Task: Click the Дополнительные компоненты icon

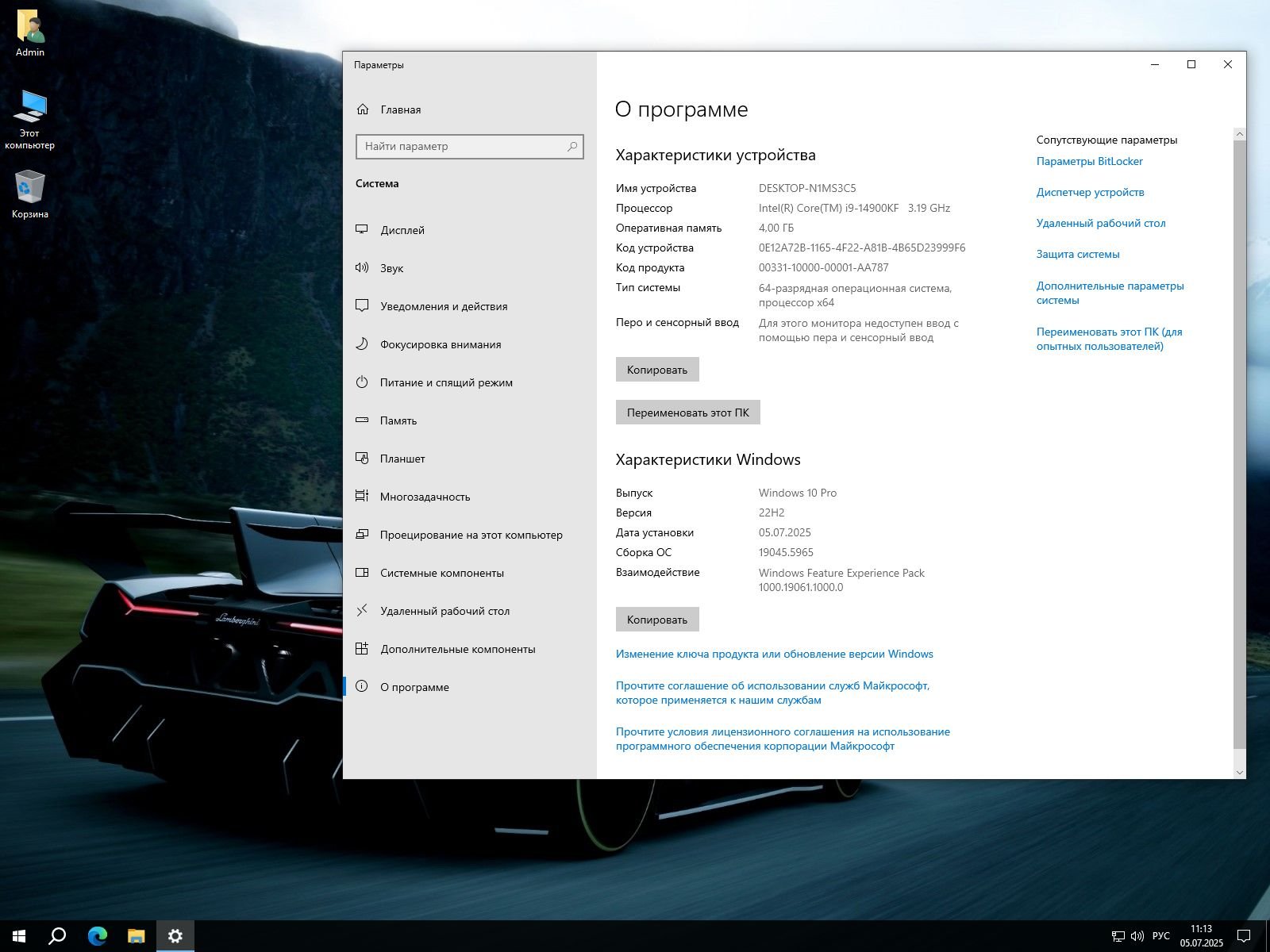Action: pyautogui.click(x=362, y=649)
